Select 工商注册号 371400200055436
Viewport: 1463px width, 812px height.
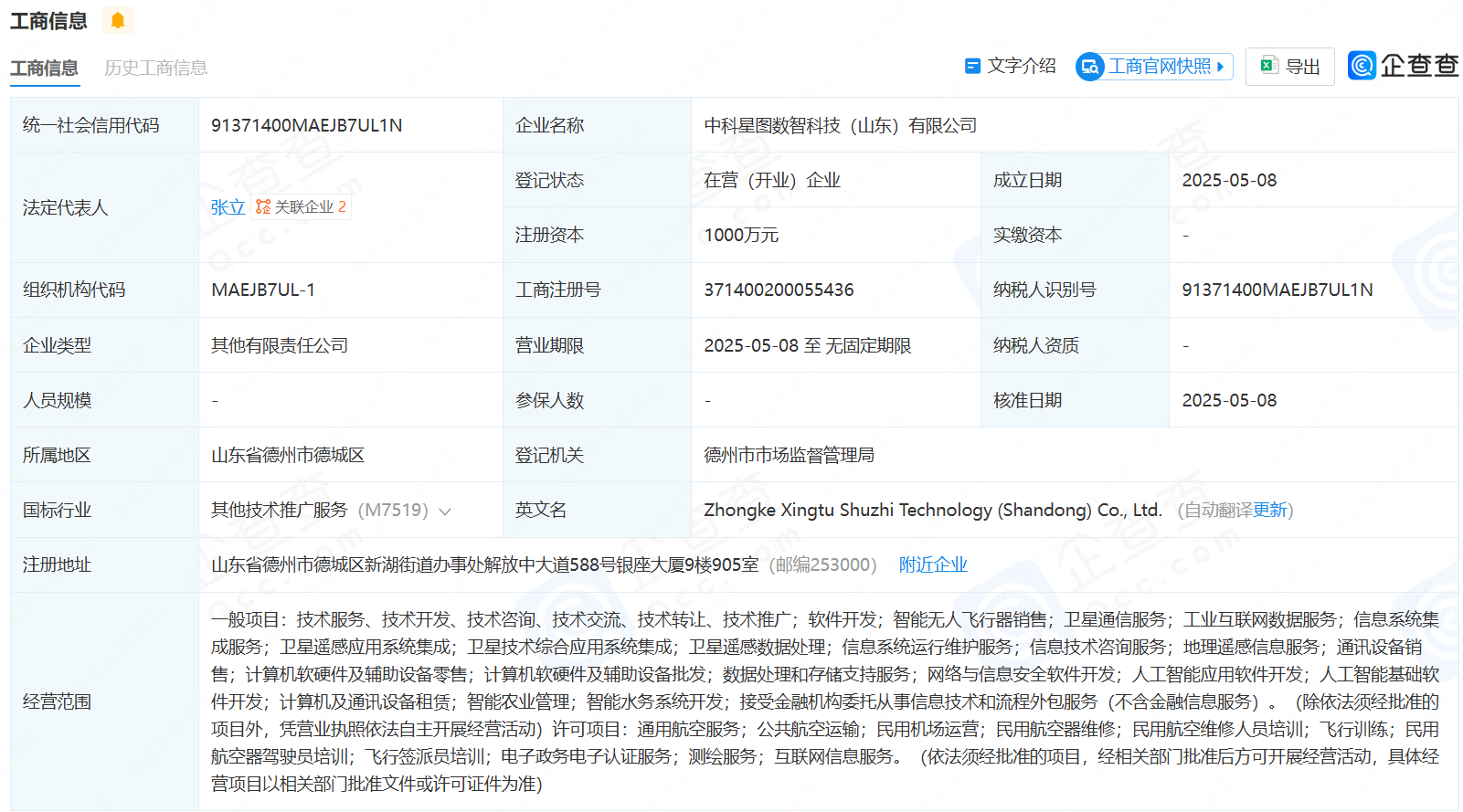point(779,290)
